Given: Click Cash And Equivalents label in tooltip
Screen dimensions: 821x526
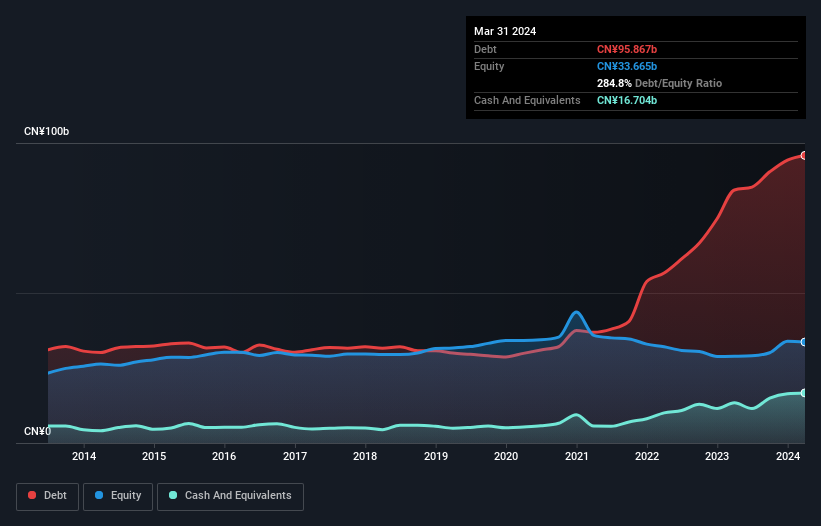Looking at the screenshot, I should (527, 100).
